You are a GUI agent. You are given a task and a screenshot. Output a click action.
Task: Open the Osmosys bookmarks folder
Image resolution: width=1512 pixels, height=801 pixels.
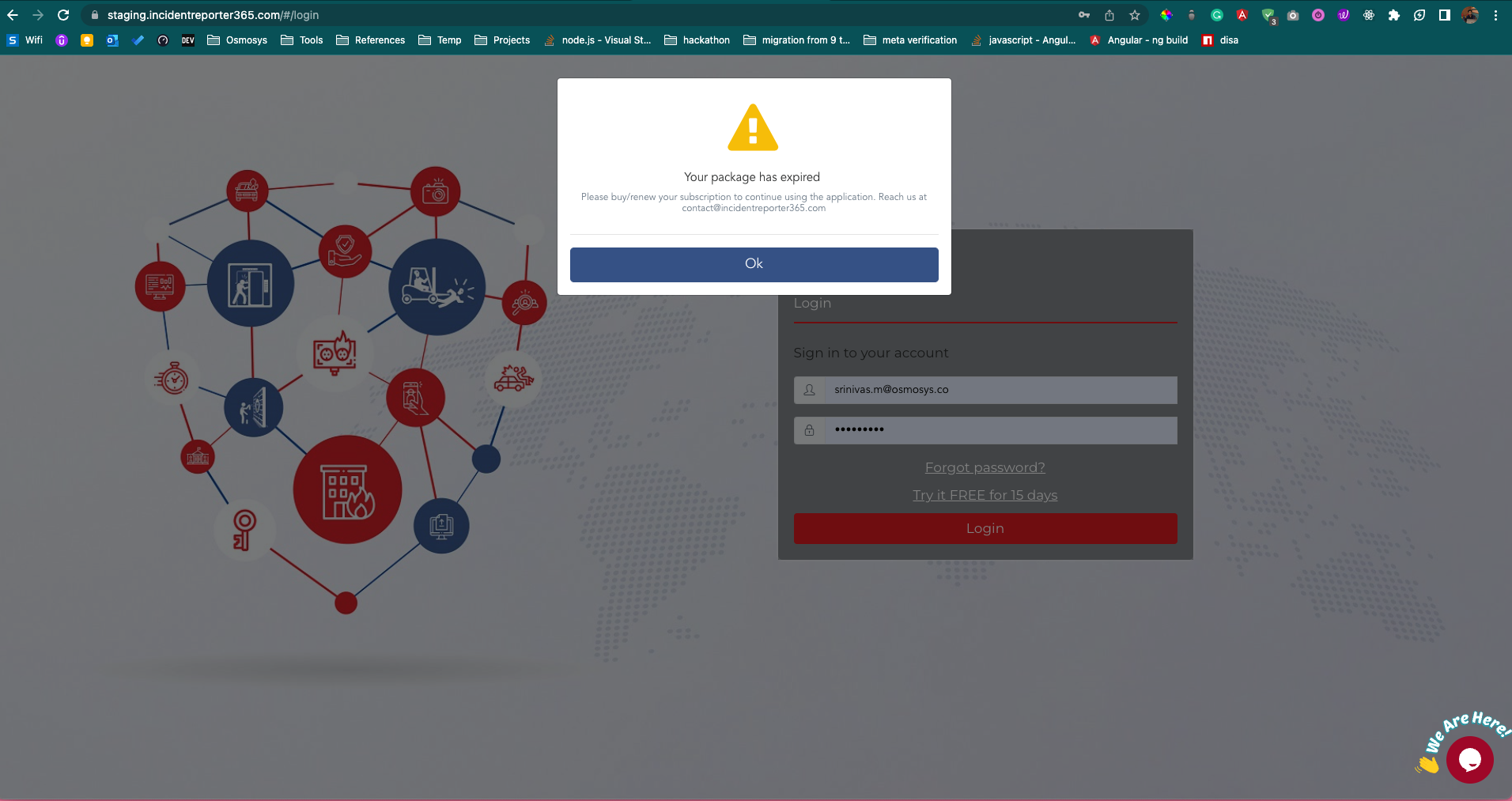click(237, 40)
